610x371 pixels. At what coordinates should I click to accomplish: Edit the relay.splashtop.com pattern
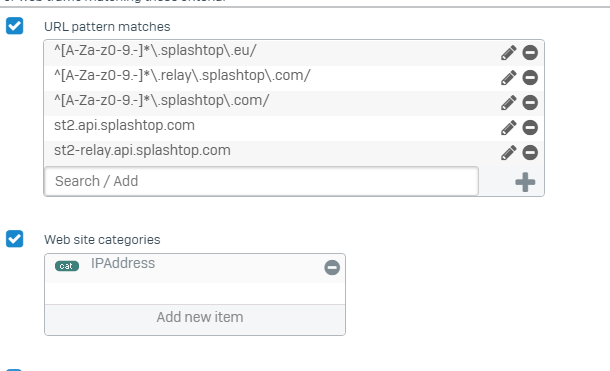tap(508, 77)
